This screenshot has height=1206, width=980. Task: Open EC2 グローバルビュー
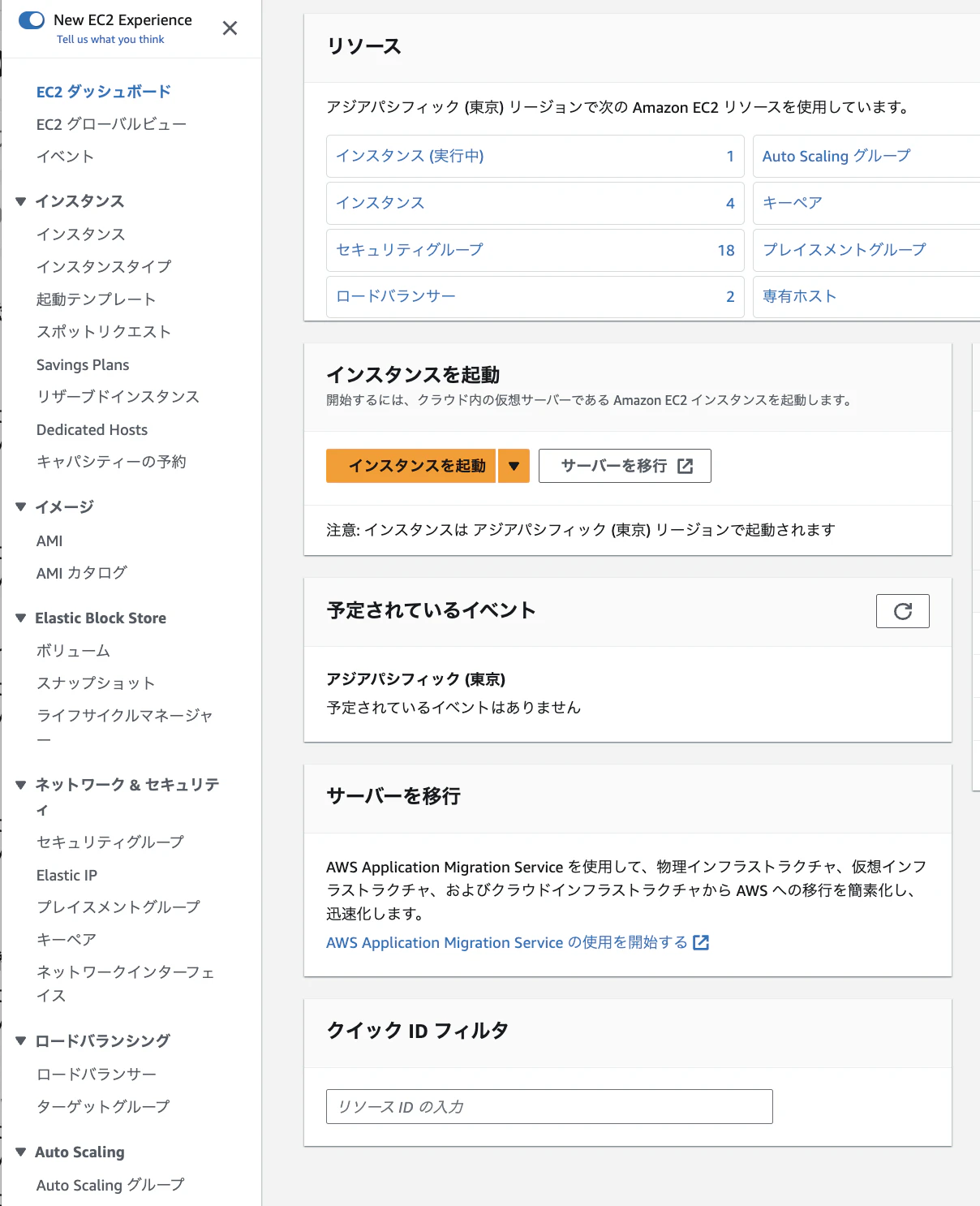coord(111,124)
